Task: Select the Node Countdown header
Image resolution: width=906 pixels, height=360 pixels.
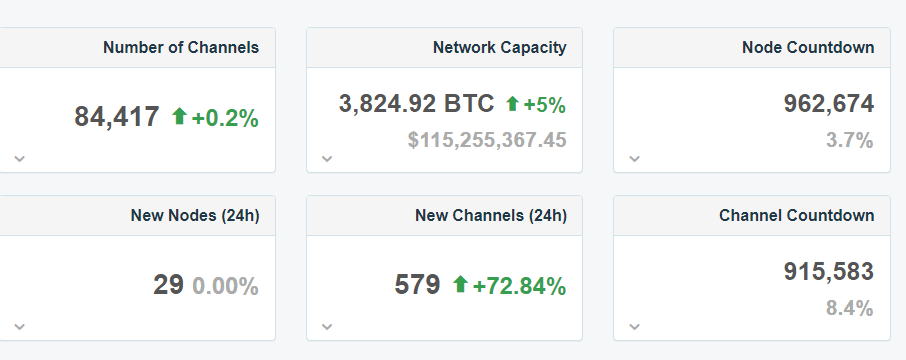Action: [808, 47]
